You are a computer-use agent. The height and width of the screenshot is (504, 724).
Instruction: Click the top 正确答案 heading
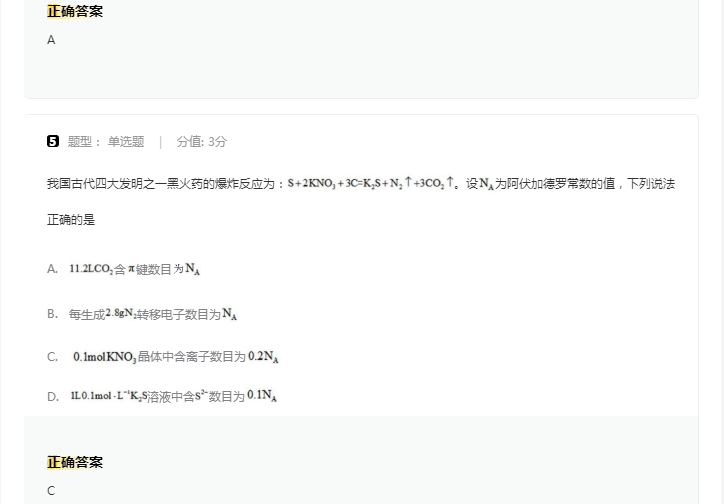(75, 12)
